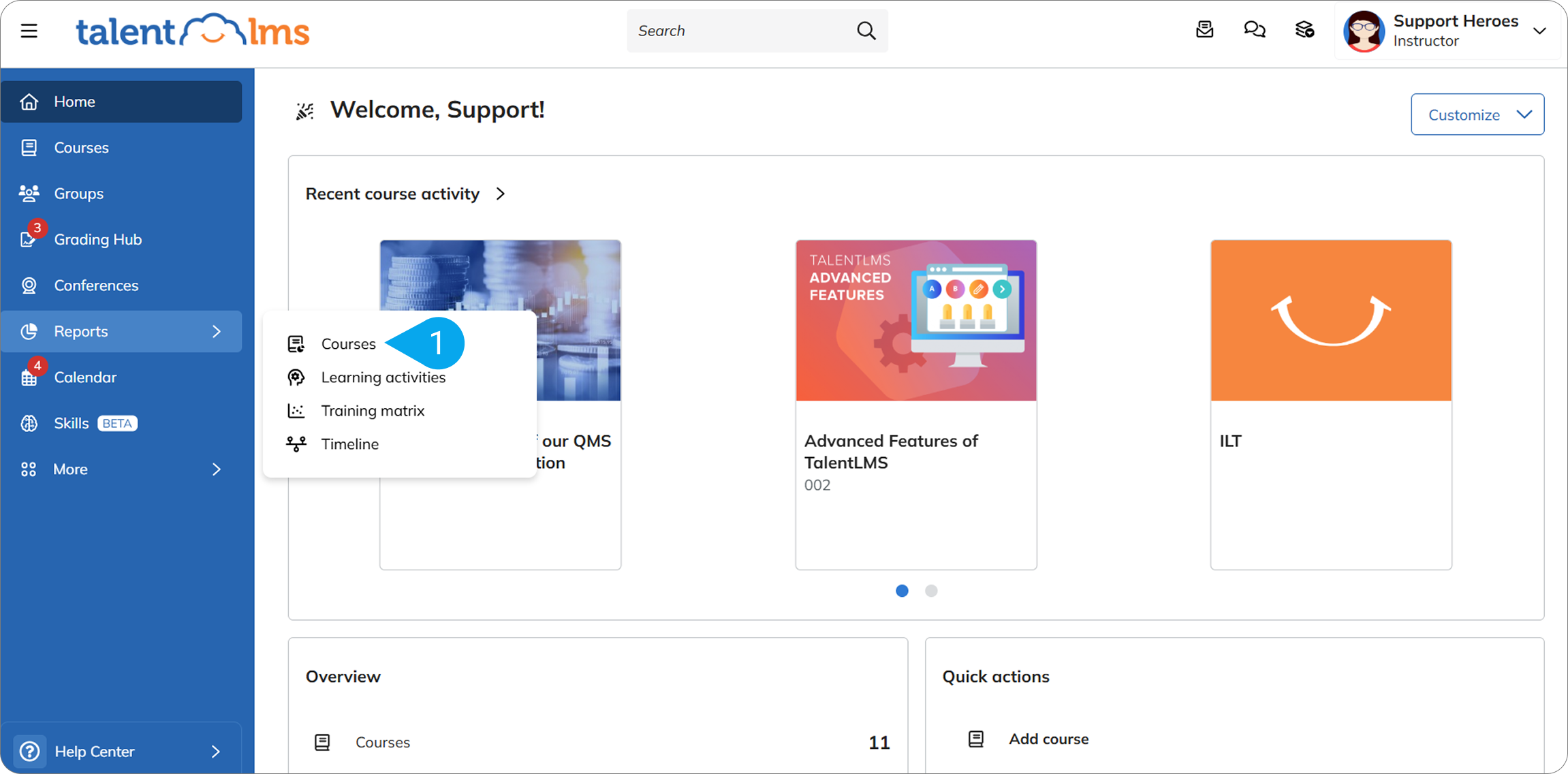
Task: Open the catalog icon in header
Action: pyautogui.click(x=1304, y=30)
